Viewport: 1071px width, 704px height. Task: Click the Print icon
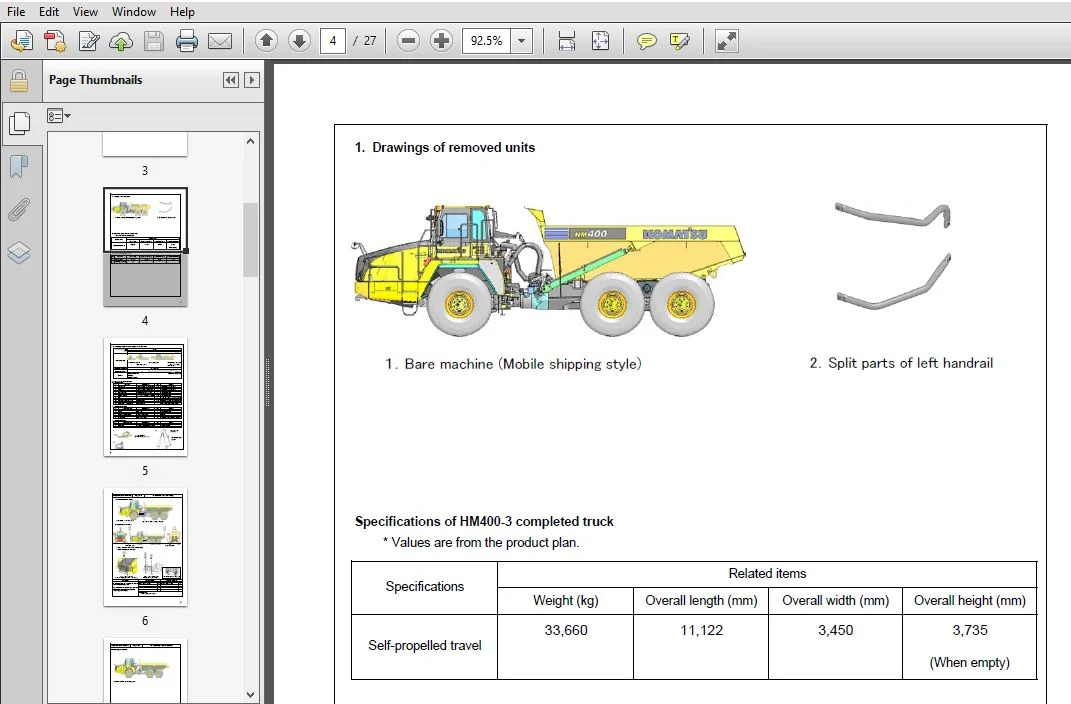click(186, 41)
